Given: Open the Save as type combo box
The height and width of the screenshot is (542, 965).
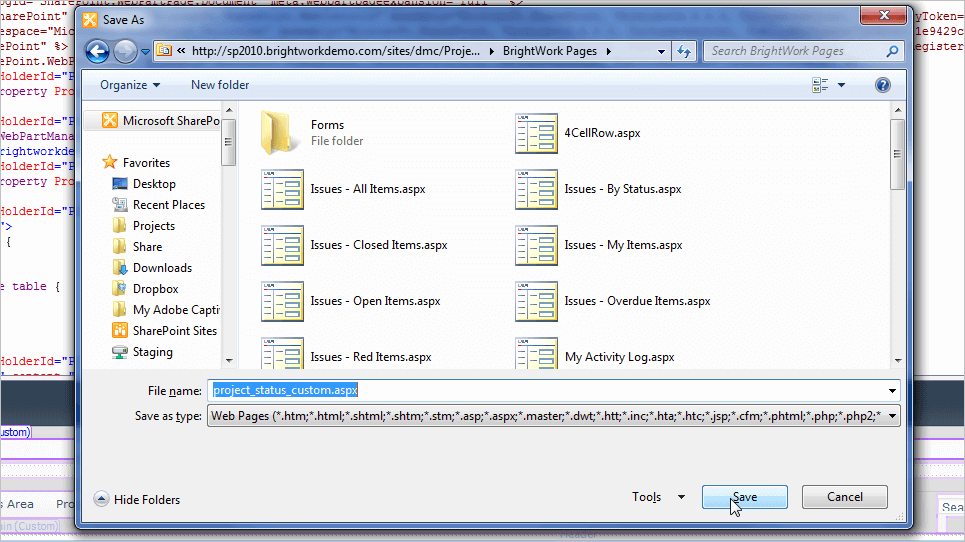Looking at the screenshot, I should (x=553, y=416).
